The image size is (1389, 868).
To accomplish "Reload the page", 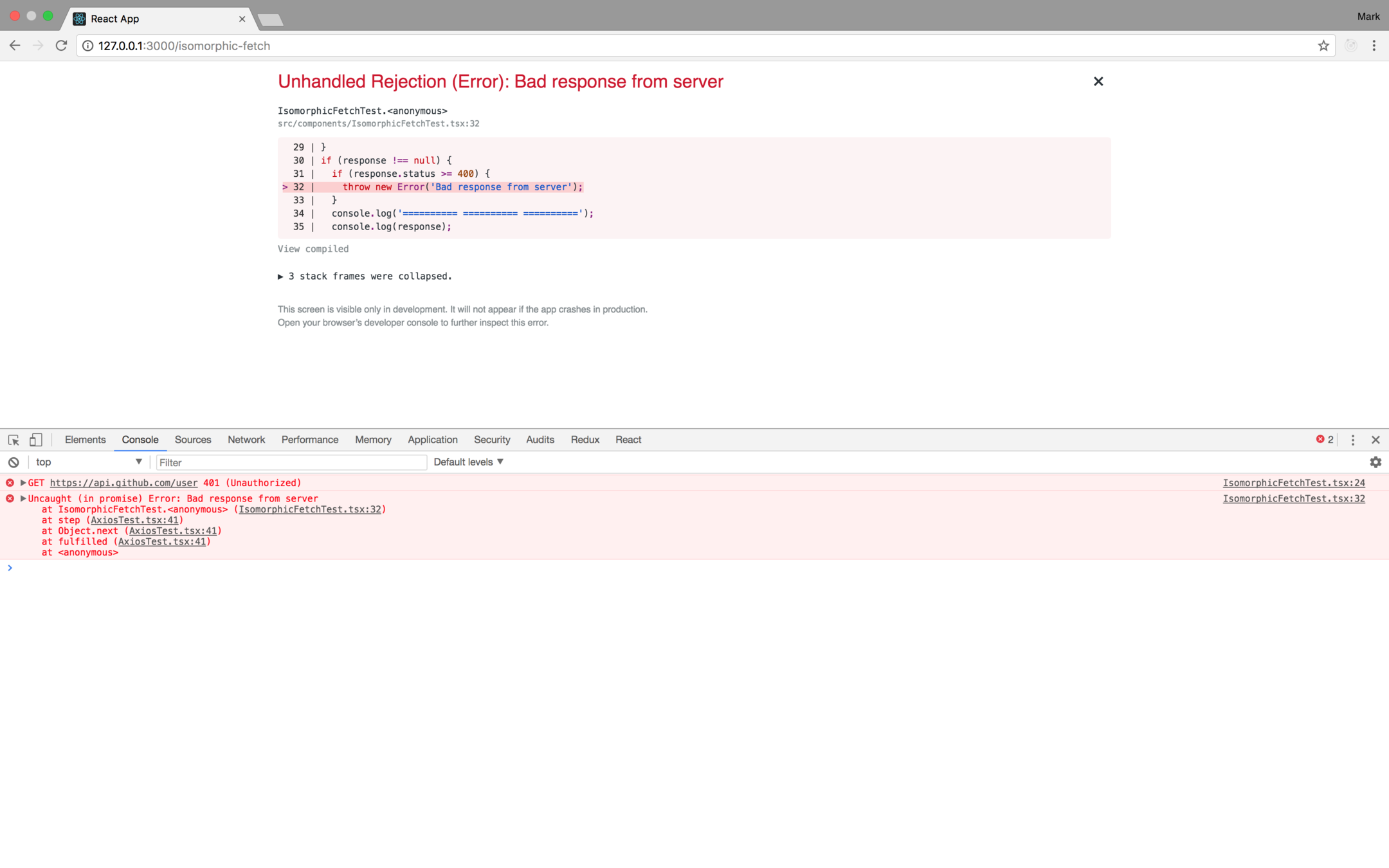I will pyautogui.click(x=61, y=46).
